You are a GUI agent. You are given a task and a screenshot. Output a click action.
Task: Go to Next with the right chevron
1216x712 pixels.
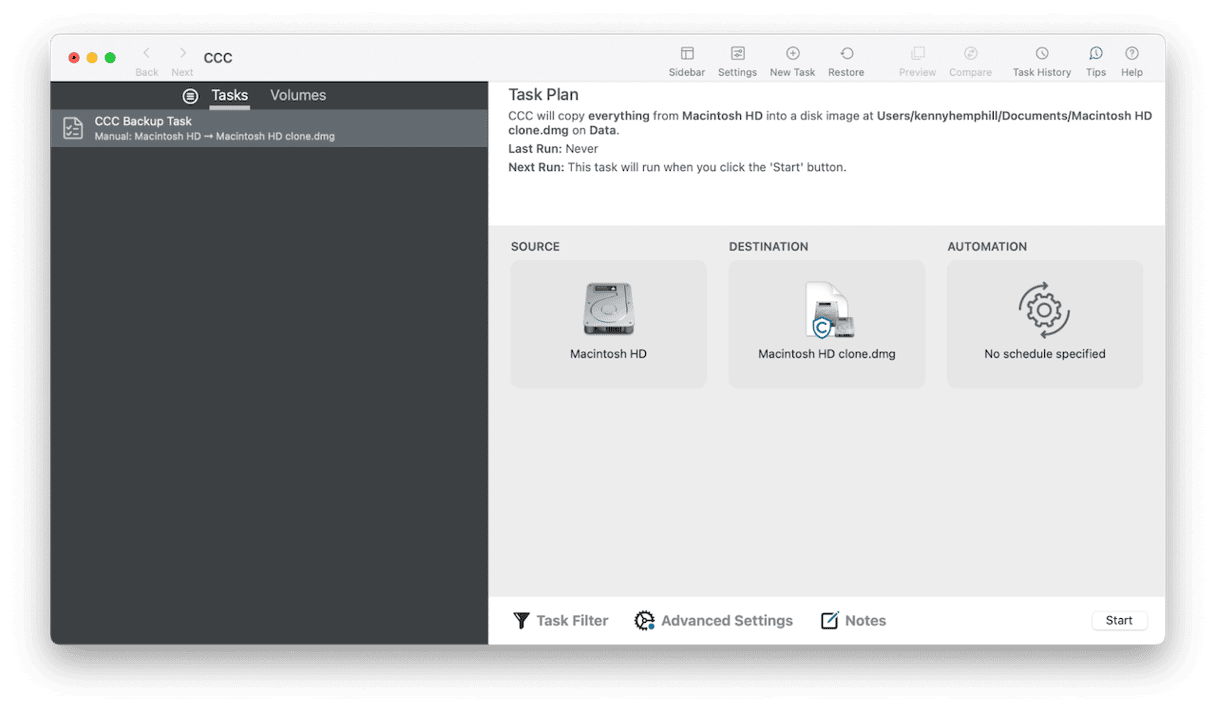[x=182, y=53]
